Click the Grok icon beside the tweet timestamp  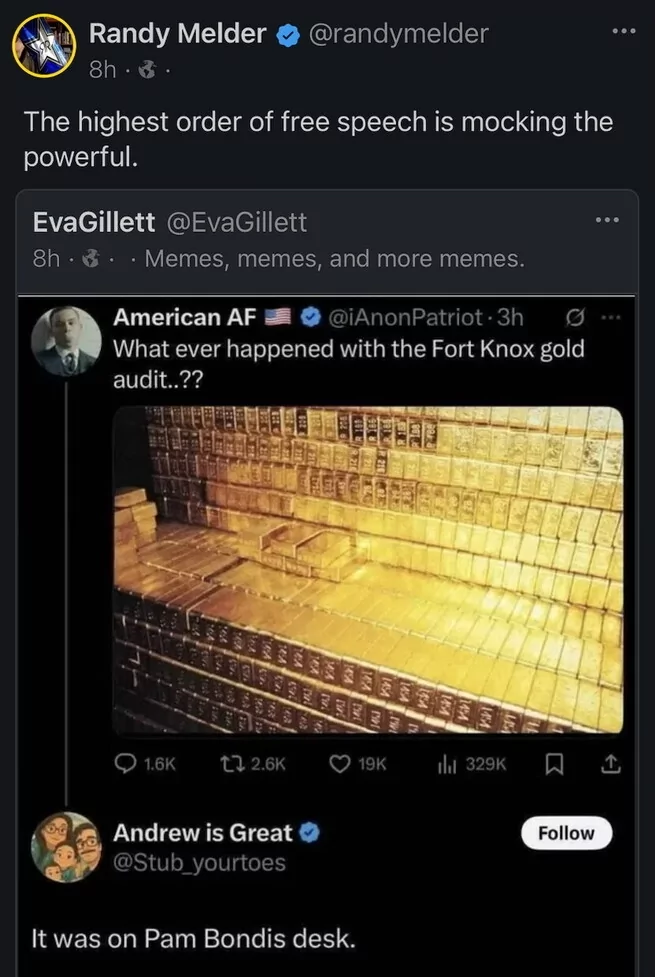pyautogui.click(x=574, y=318)
